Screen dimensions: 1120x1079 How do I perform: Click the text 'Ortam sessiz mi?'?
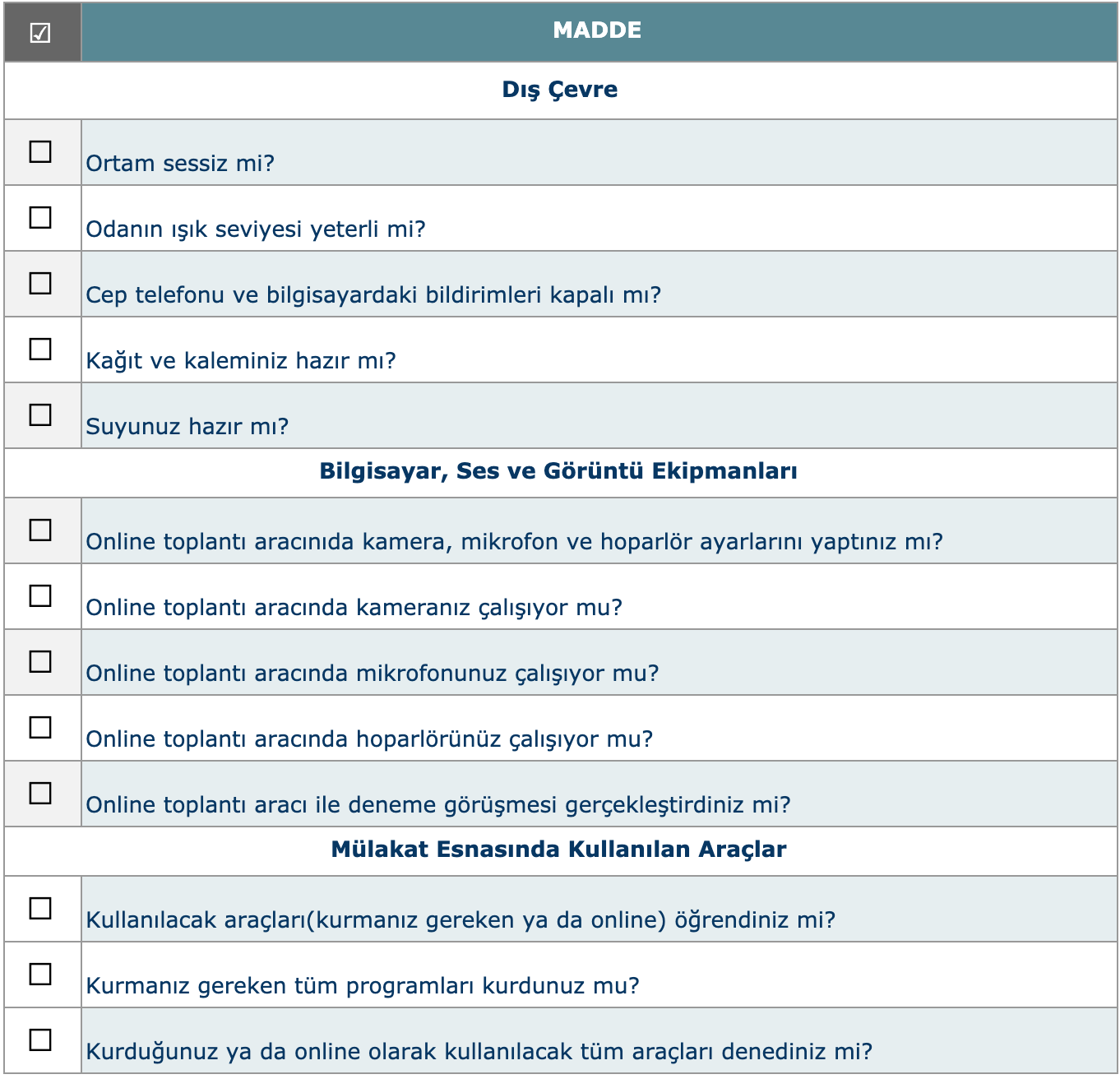tap(180, 164)
